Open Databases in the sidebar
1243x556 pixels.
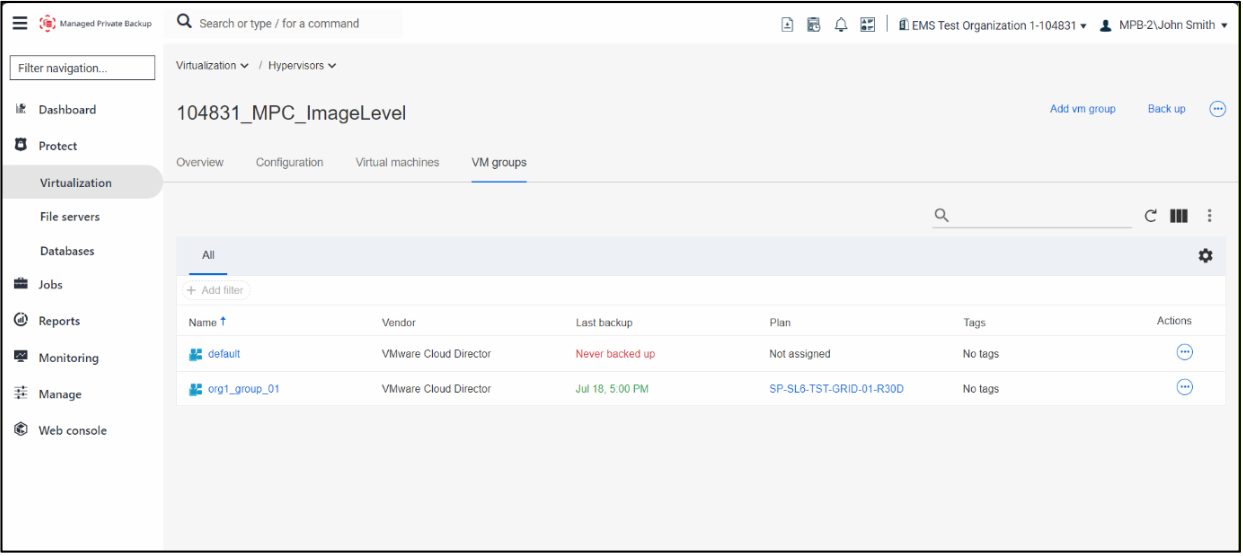pyautogui.click(x=67, y=251)
